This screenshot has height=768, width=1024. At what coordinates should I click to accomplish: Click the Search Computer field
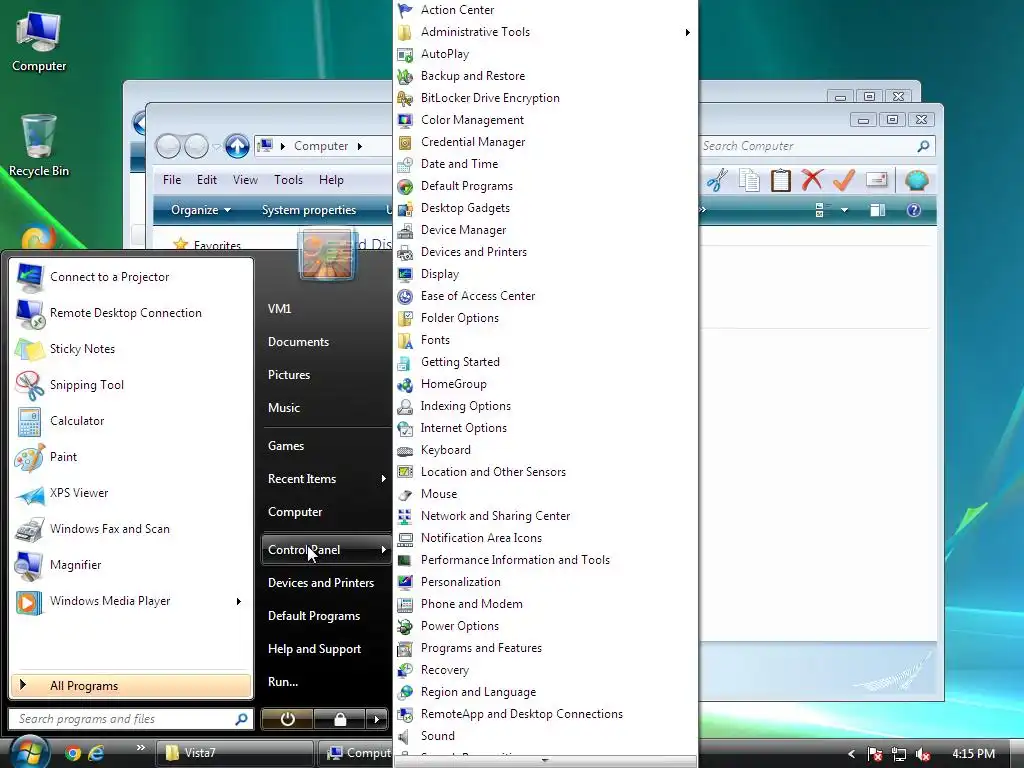tap(816, 146)
